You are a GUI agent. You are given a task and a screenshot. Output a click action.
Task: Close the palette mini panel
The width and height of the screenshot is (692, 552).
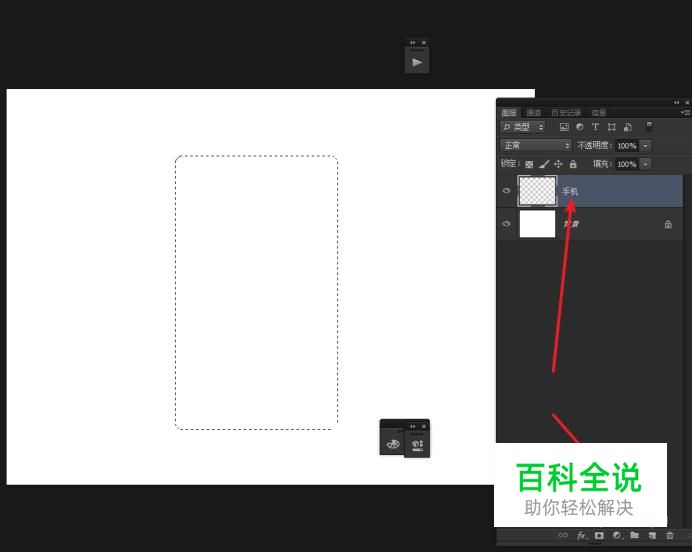click(x=424, y=426)
